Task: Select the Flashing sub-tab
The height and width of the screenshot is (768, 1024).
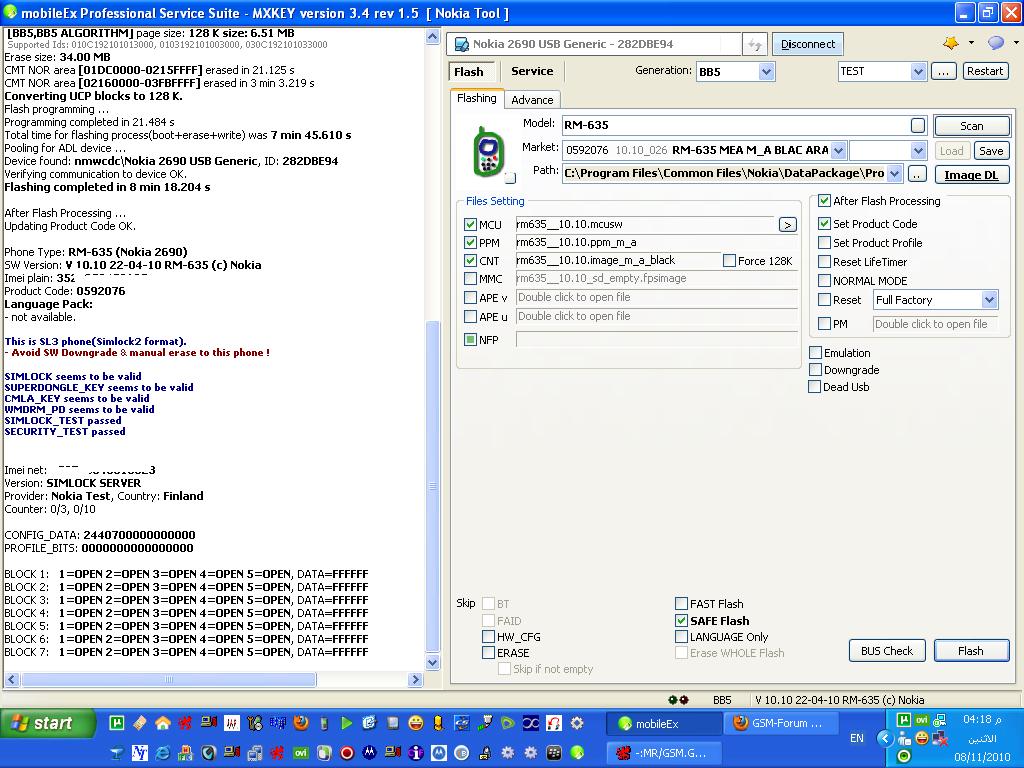Action: 477,98
